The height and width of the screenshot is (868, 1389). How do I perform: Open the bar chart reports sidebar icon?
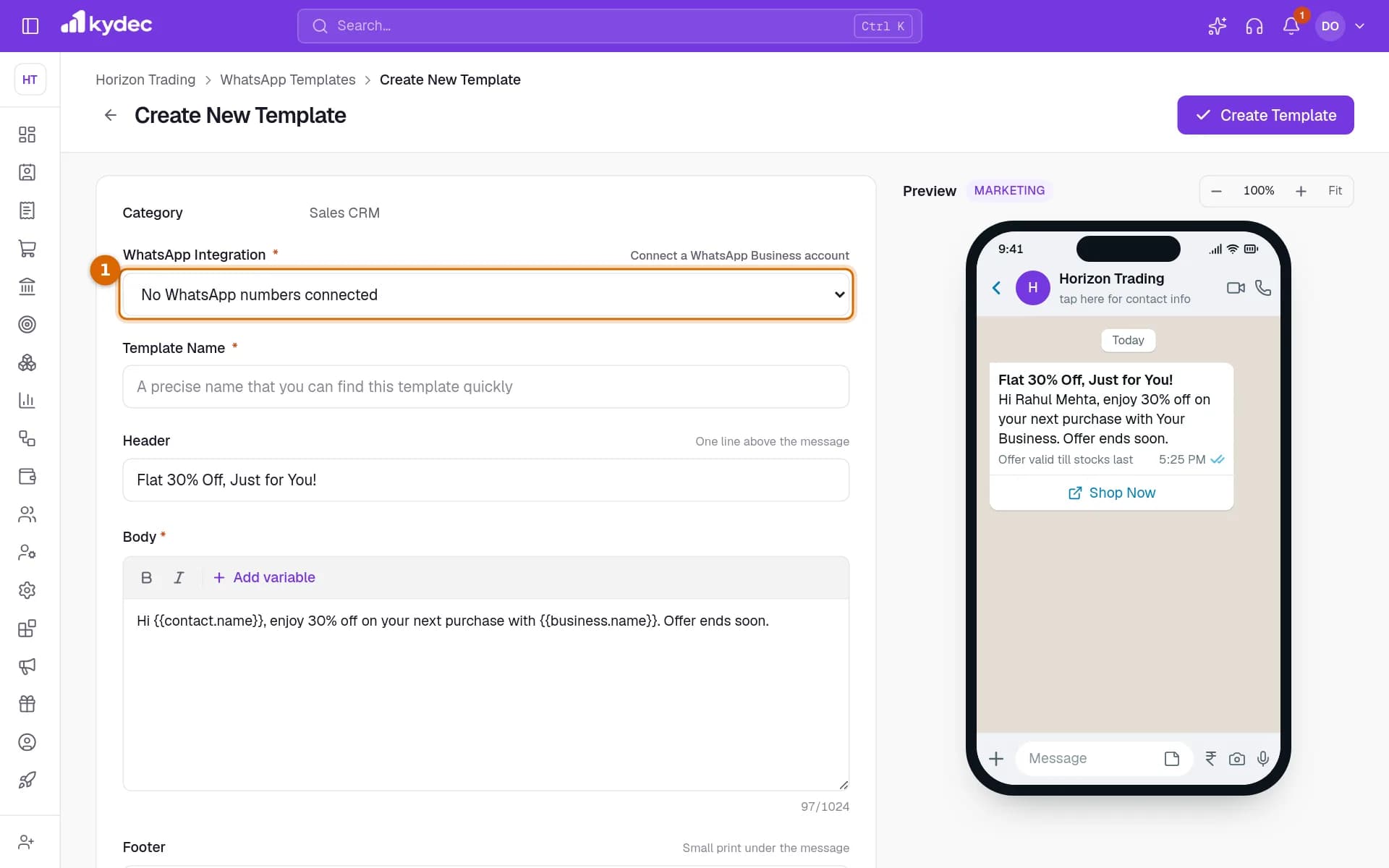(x=27, y=400)
